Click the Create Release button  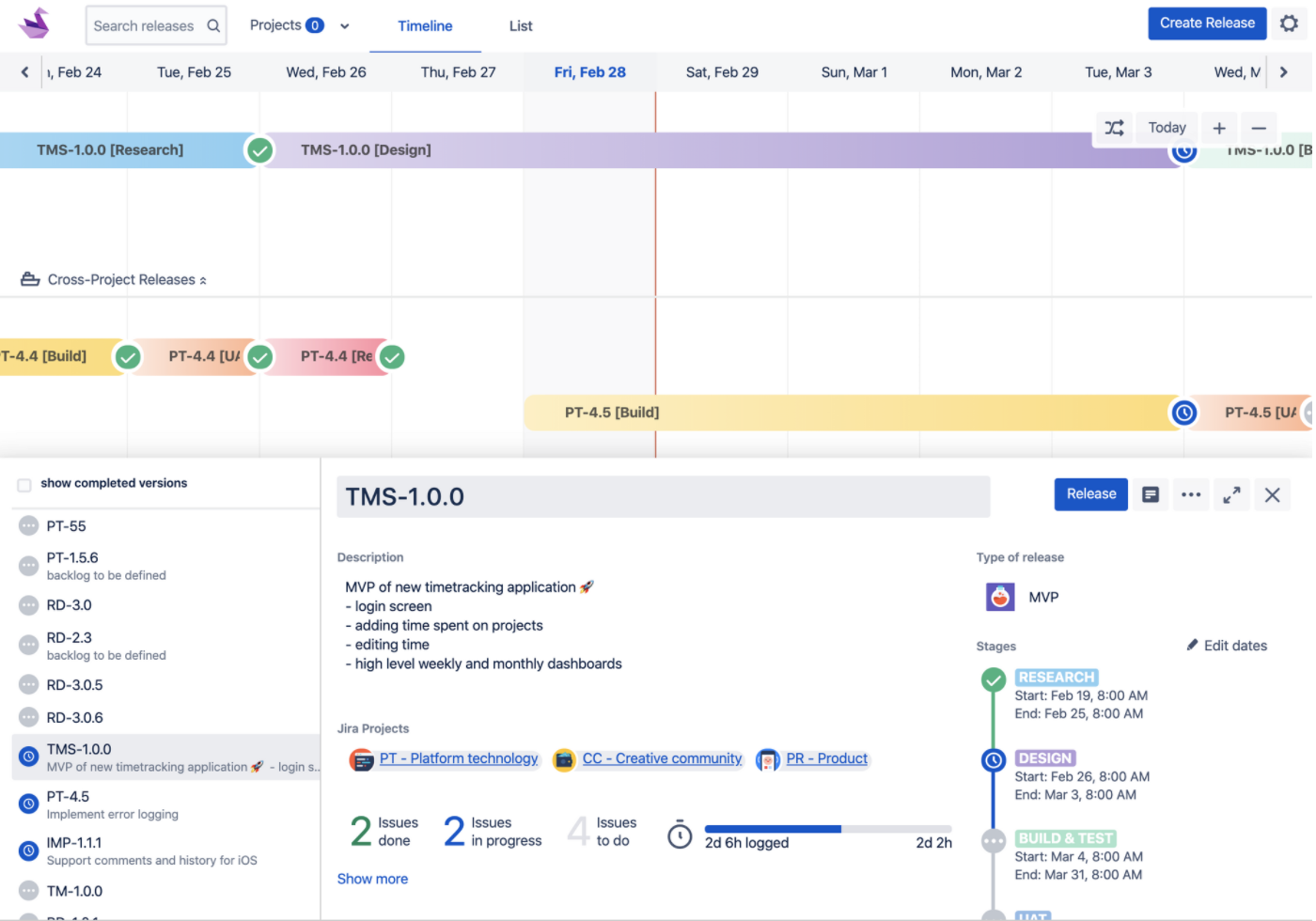[x=1207, y=23]
